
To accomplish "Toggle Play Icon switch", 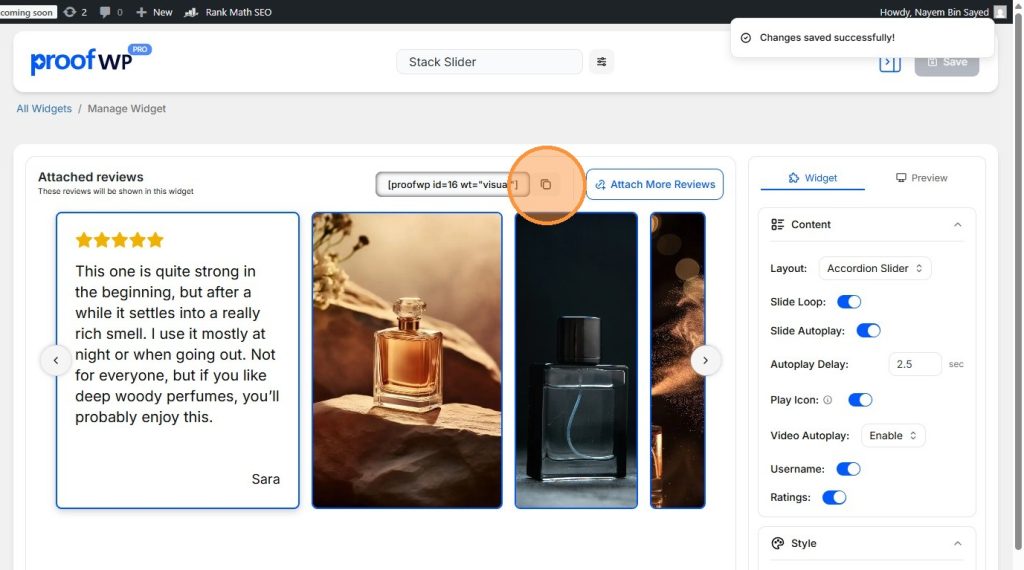I will tap(860, 400).
